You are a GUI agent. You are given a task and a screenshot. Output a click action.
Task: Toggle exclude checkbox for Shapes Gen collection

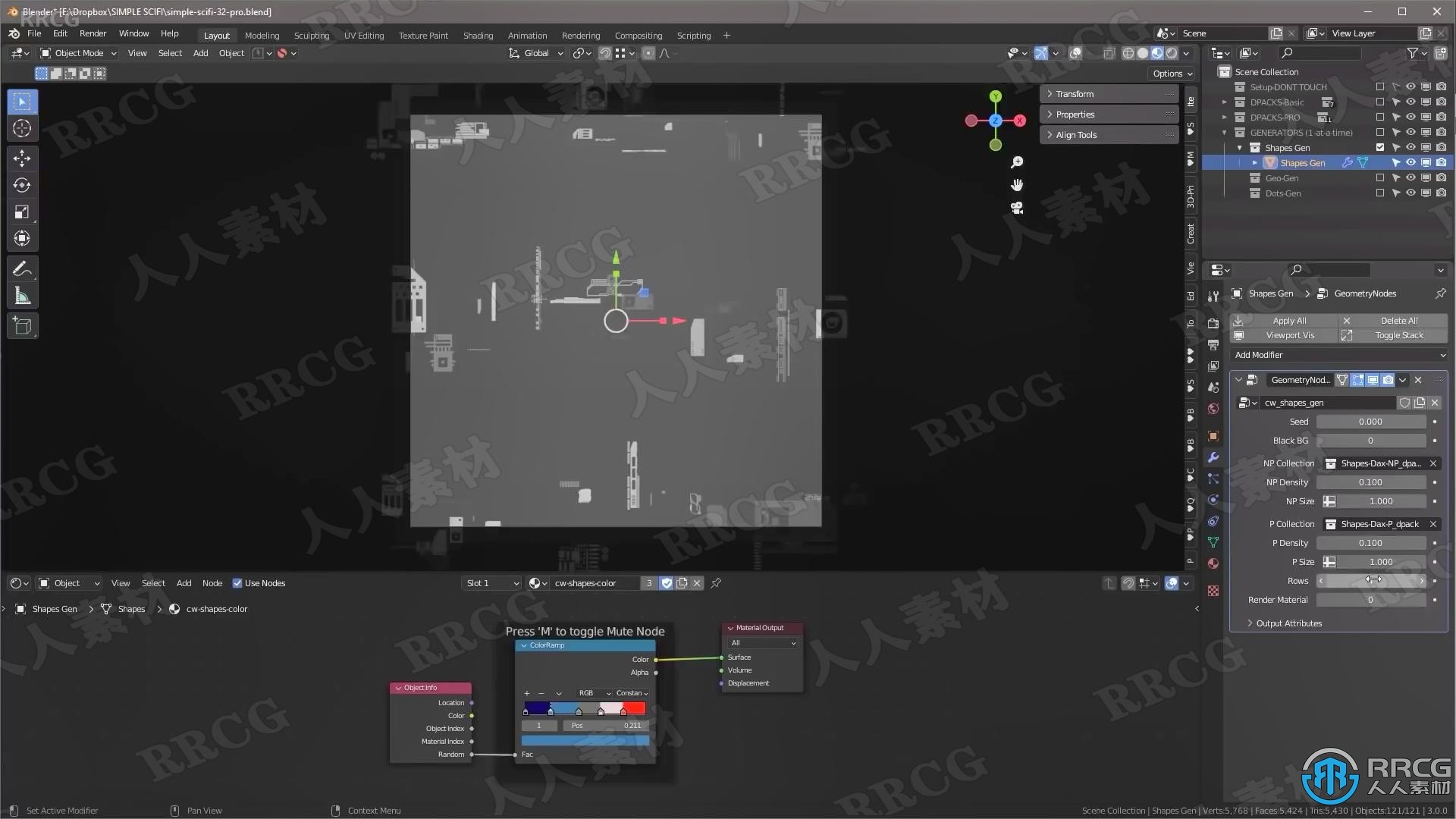pyautogui.click(x=1380, y=148)
